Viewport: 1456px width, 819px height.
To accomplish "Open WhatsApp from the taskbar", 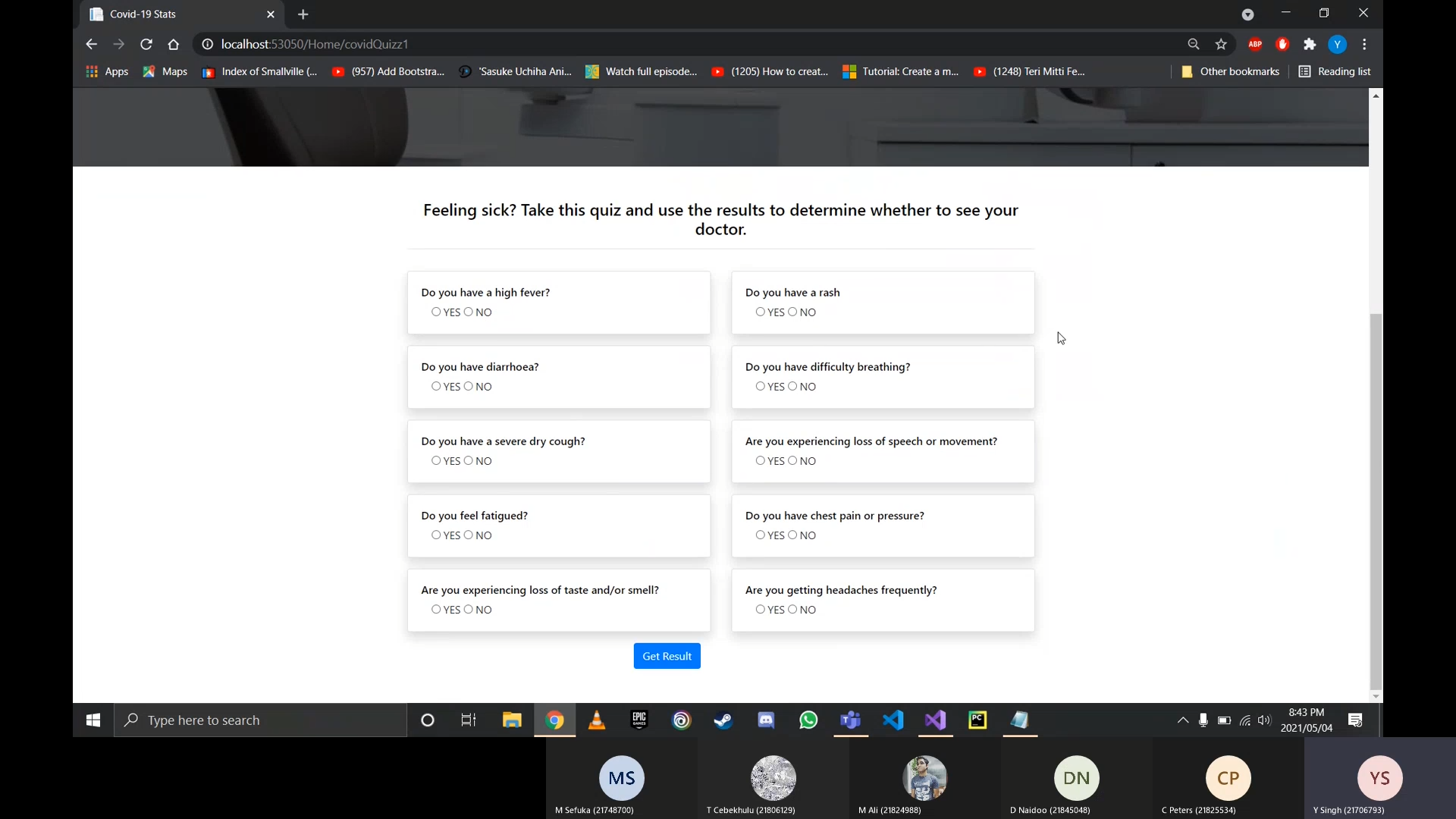I will click(x=808, y=720).
